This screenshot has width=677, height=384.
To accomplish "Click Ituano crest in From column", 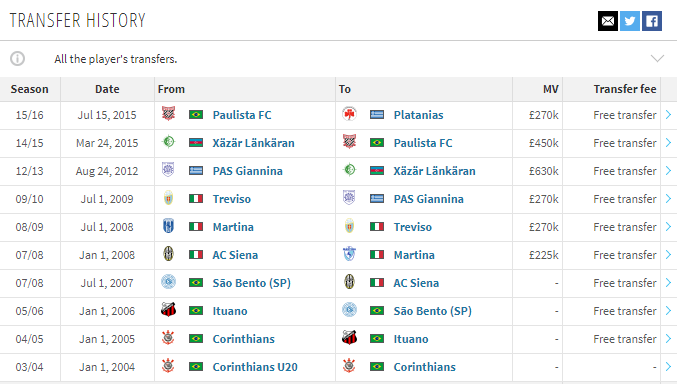I will point(168,310).
